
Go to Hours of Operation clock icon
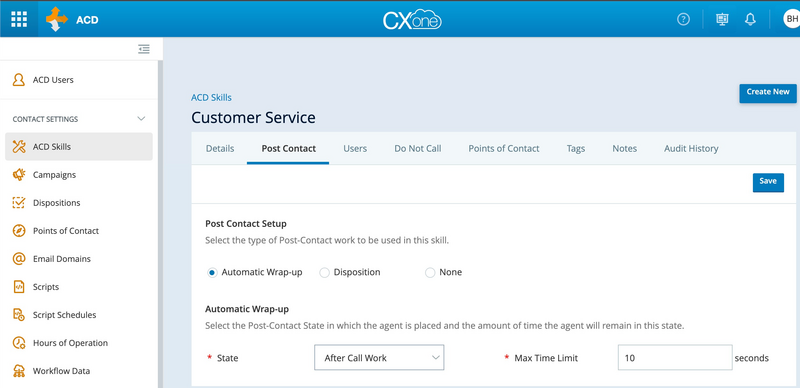(x=18, y=343)
